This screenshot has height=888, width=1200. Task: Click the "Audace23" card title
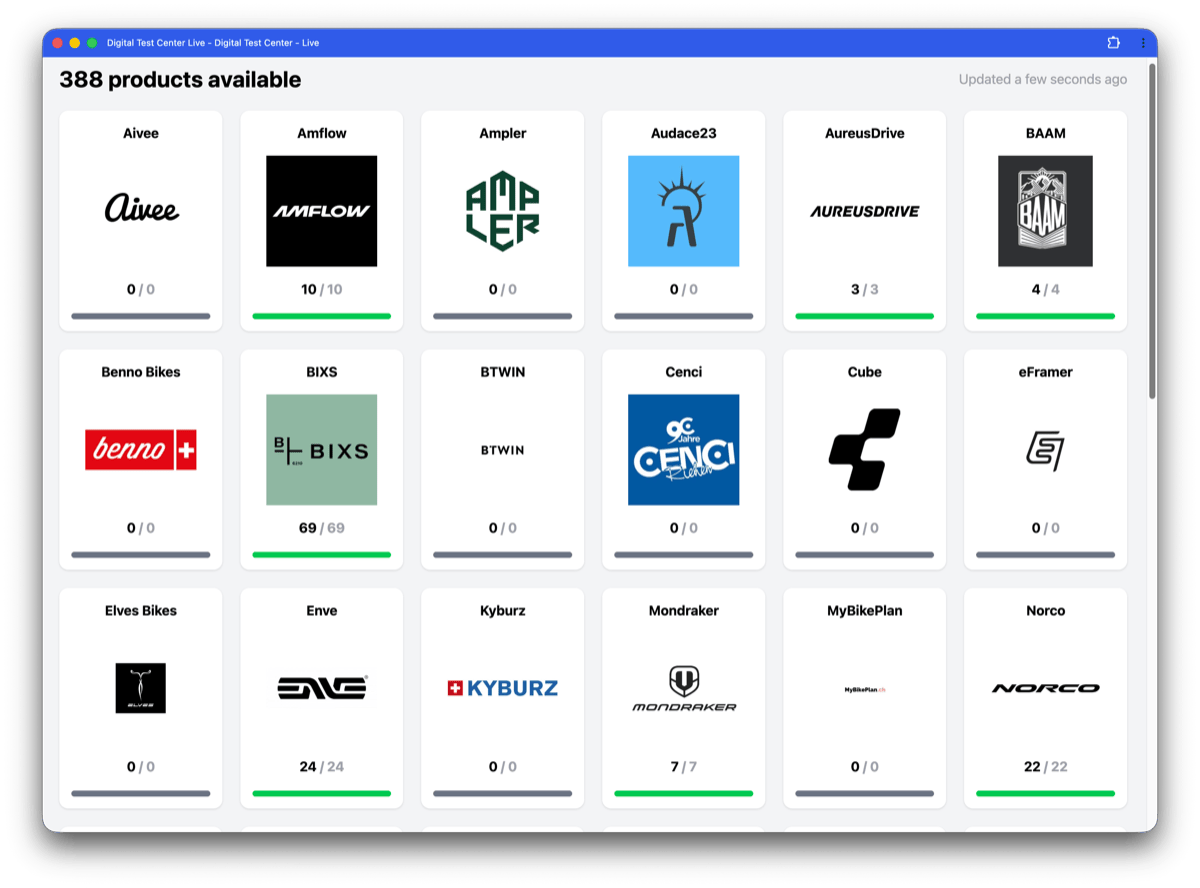pos(684,133)
